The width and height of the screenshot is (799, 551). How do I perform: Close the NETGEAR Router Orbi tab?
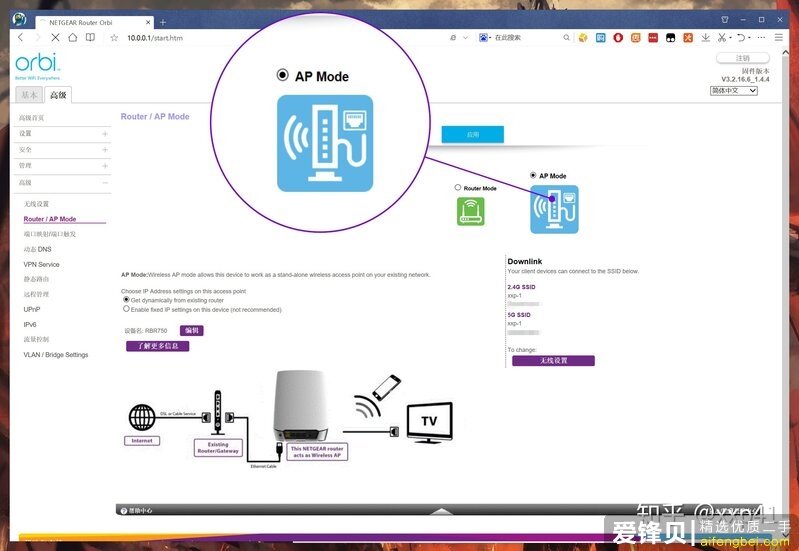coord(148,22)
